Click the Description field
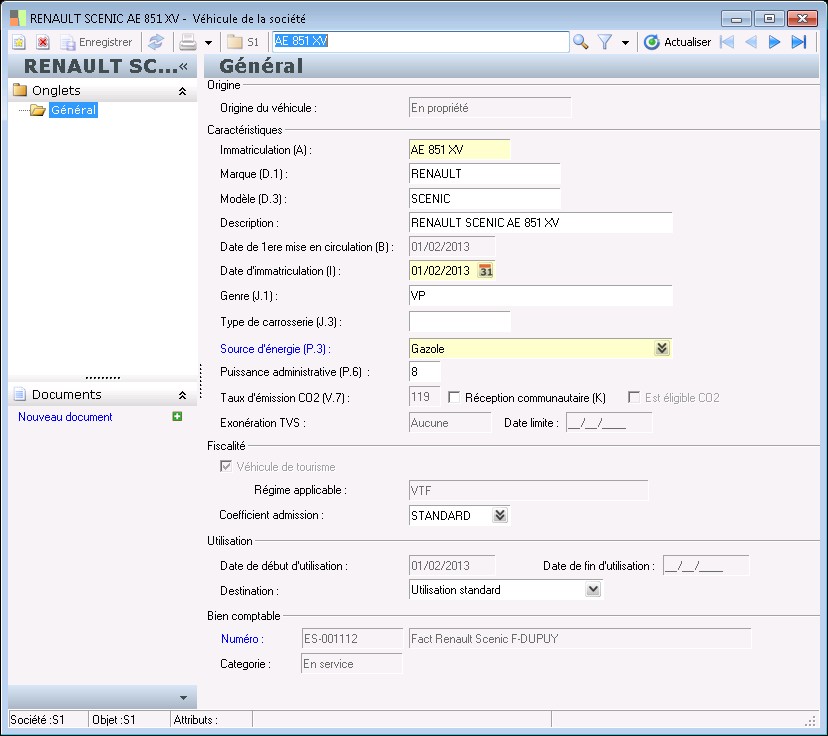Screen dimensions: 828x736 541,222
